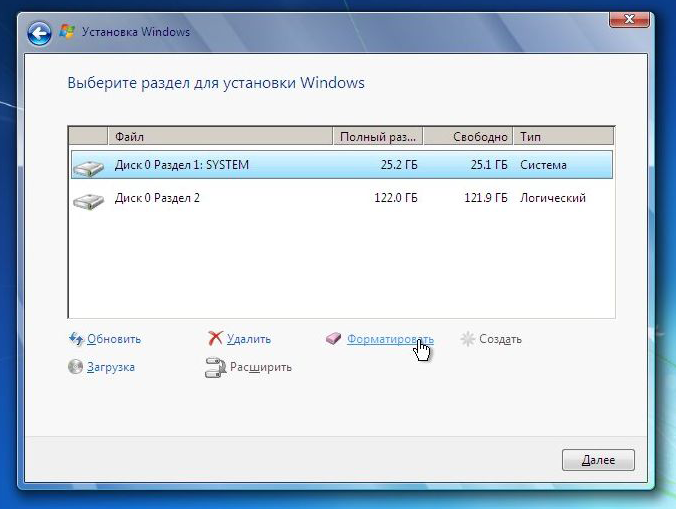Choose the Удалить link
Screen dimensions: 676x509
[249, 339]
